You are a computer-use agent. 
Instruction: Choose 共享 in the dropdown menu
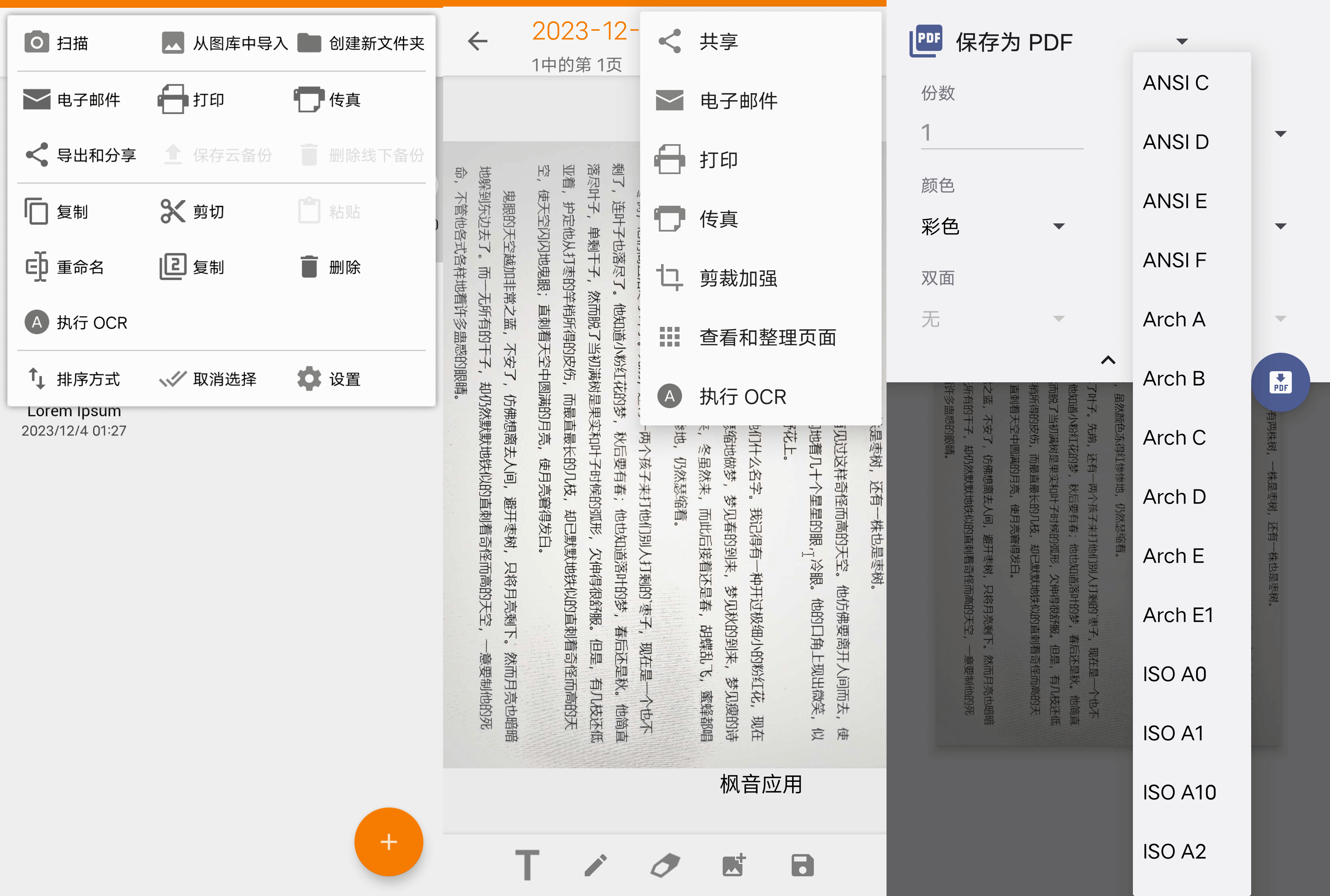click(x=761, y=41)
